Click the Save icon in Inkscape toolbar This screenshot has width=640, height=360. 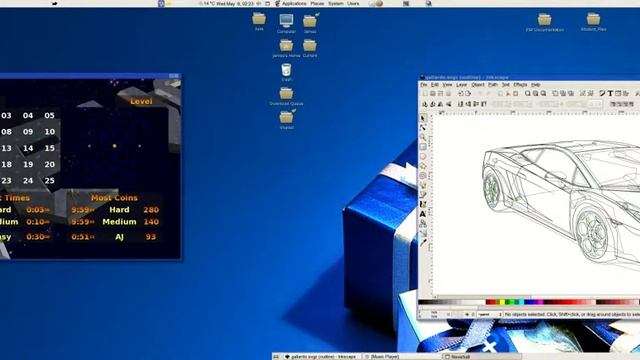(x=440, y=94)
